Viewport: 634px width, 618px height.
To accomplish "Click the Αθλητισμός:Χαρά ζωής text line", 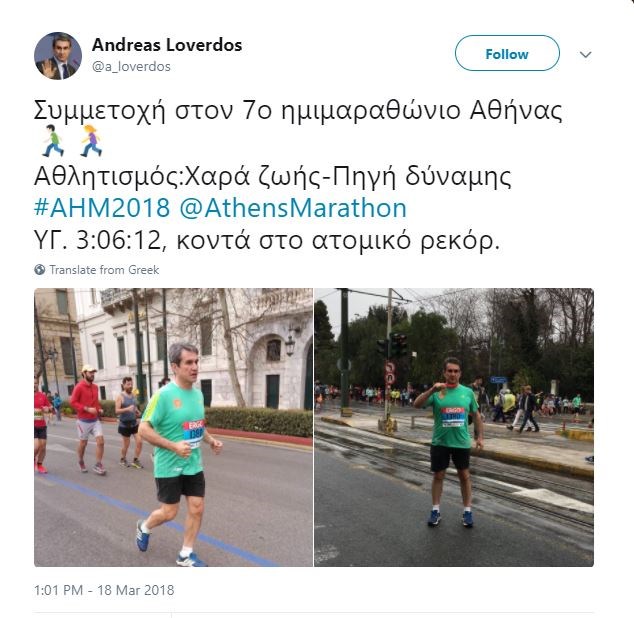I will [x=273, y=176].
